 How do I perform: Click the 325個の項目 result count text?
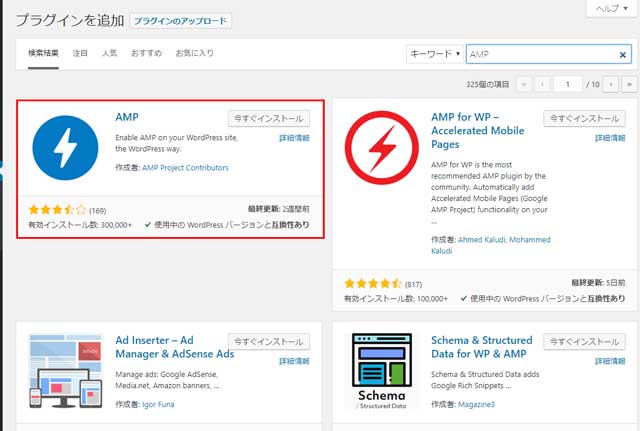488,84
